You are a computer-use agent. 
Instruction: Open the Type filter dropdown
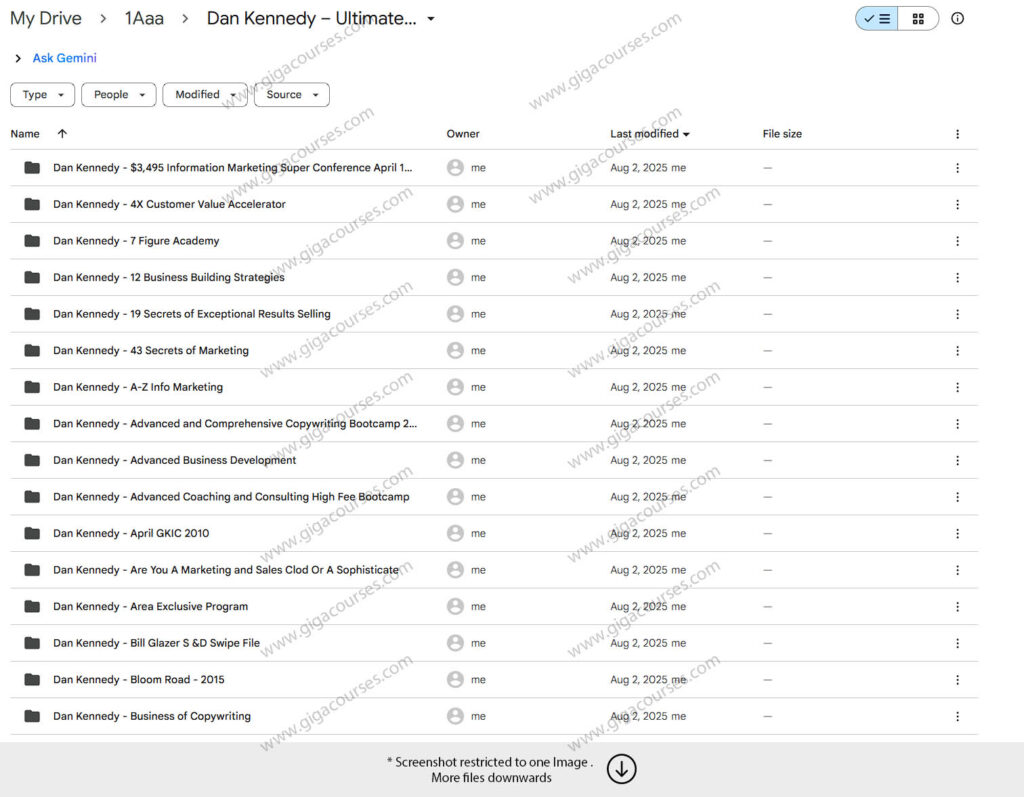[42, 95]
